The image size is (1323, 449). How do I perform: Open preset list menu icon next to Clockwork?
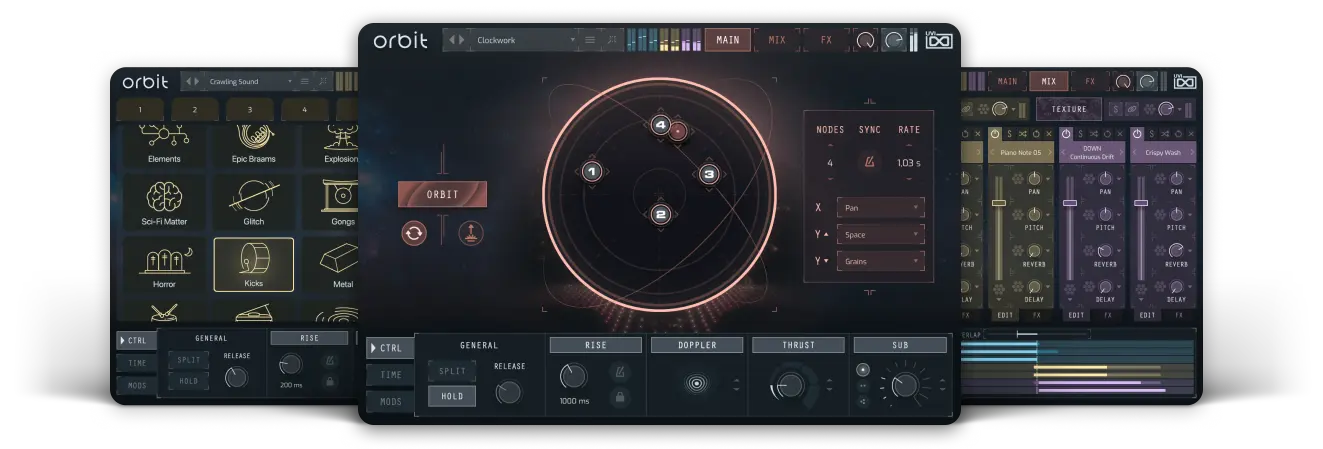[x=590, y=40]
